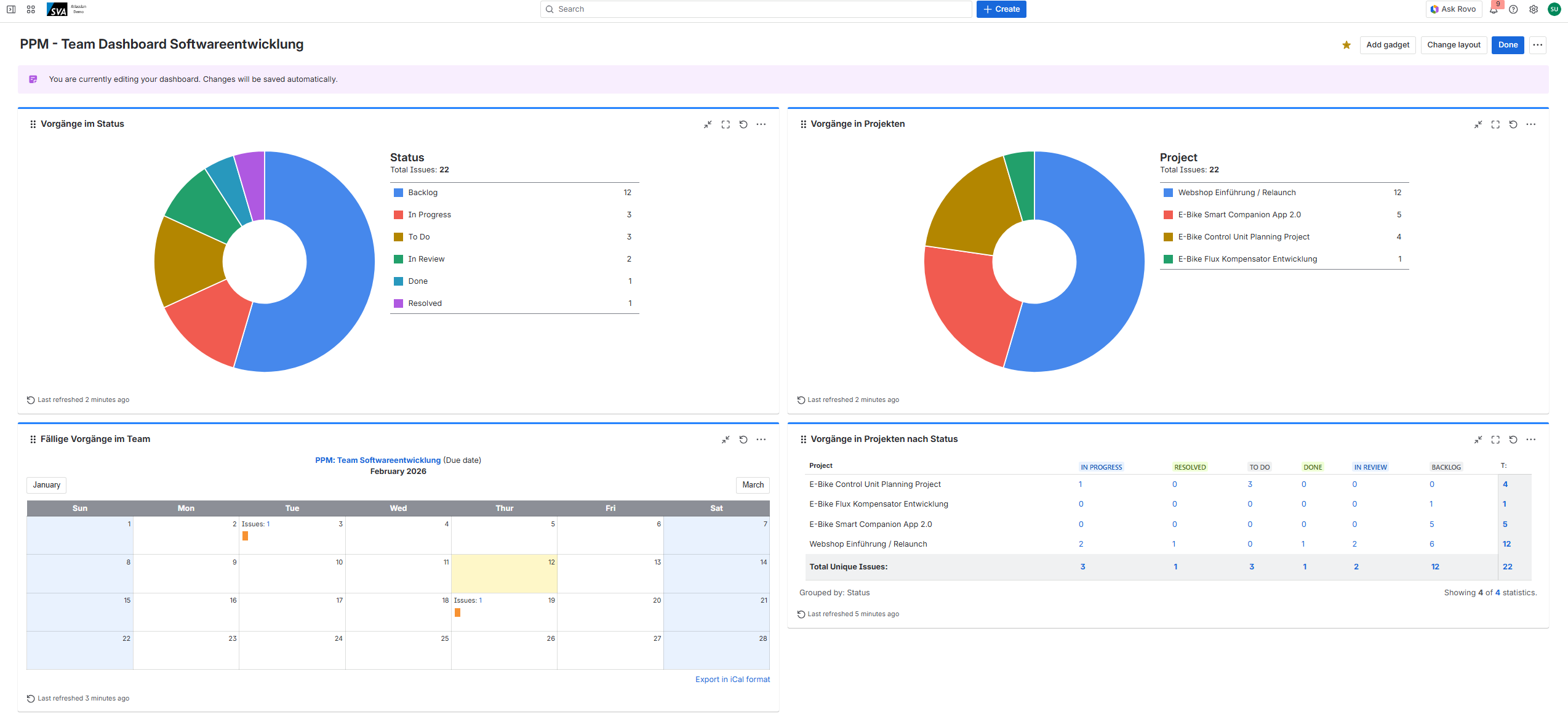Toggle the sidebar collapse icon
The width and height of the screenshot is (1568, 727).
(x=11, y=9)
